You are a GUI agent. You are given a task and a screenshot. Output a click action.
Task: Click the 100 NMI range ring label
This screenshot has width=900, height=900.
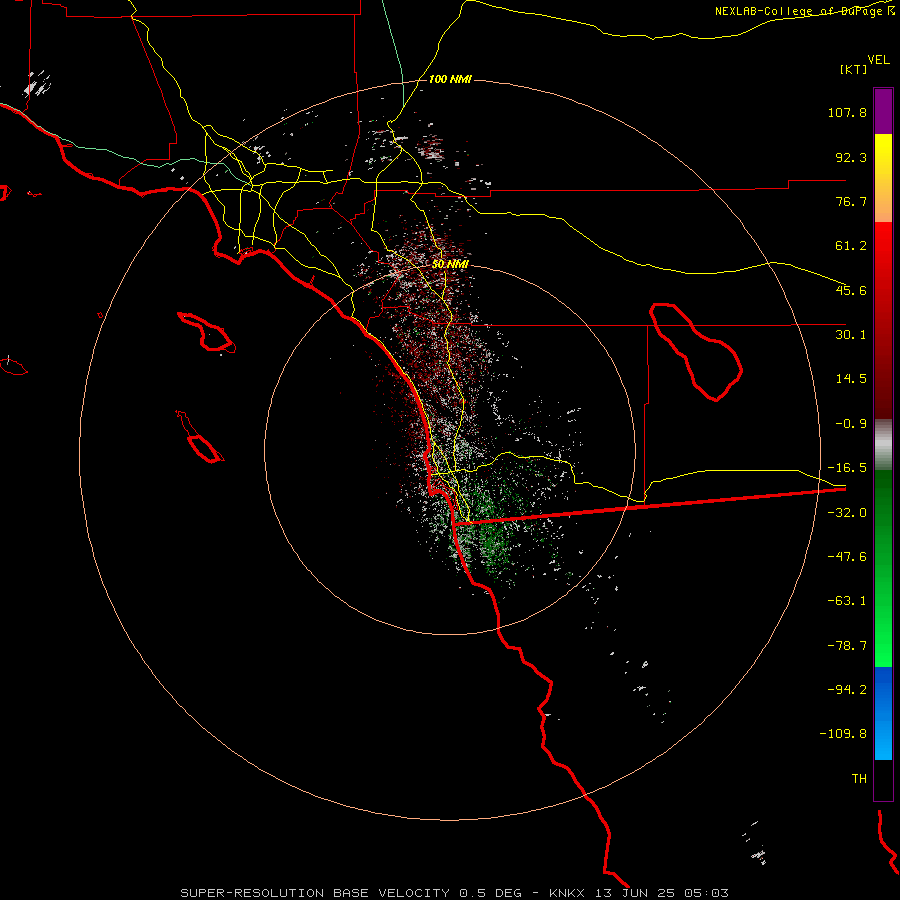tap(450, 79)
